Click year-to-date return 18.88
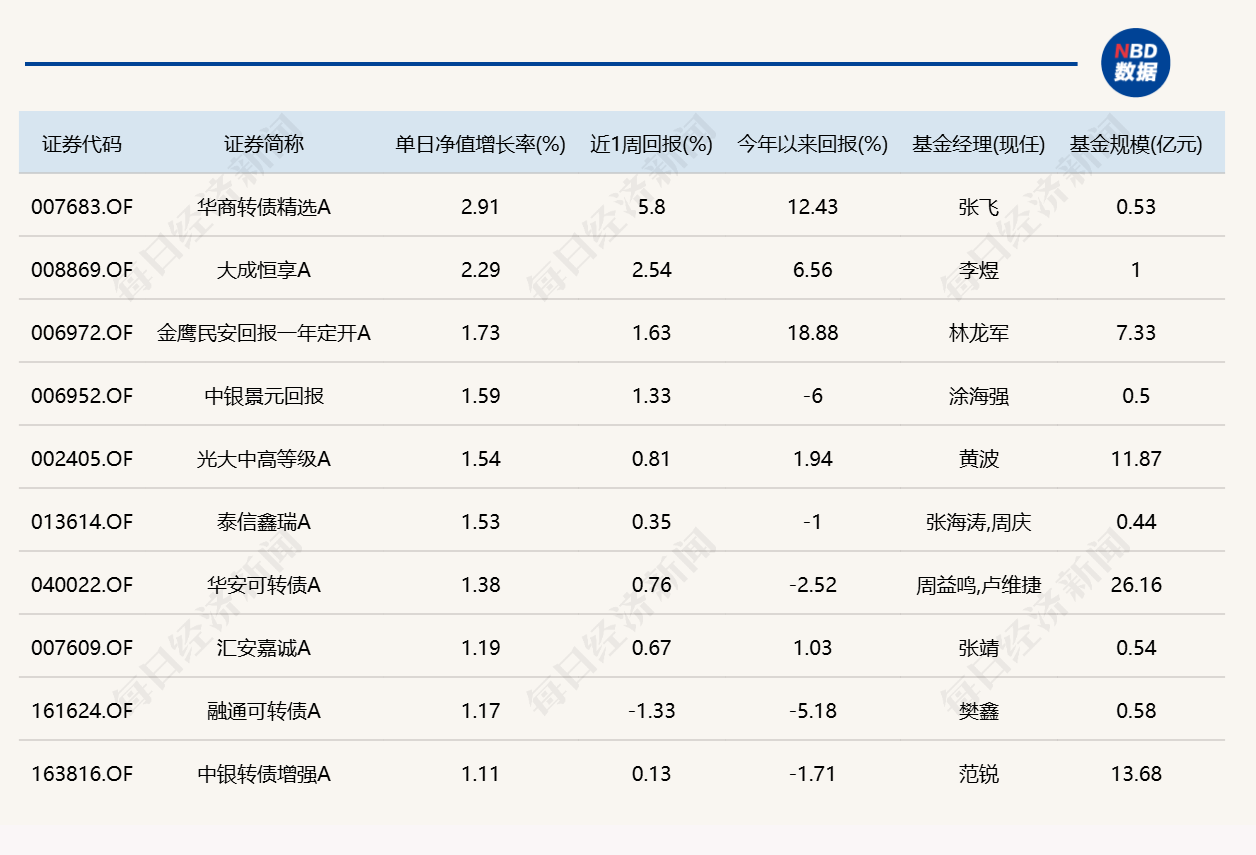This screenshot has height=855, width=1256. pos(813,333)
